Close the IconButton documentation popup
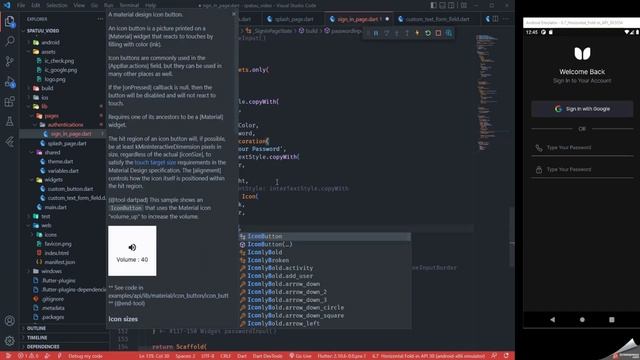Screen dimensions: 640x360 [234, 14]
